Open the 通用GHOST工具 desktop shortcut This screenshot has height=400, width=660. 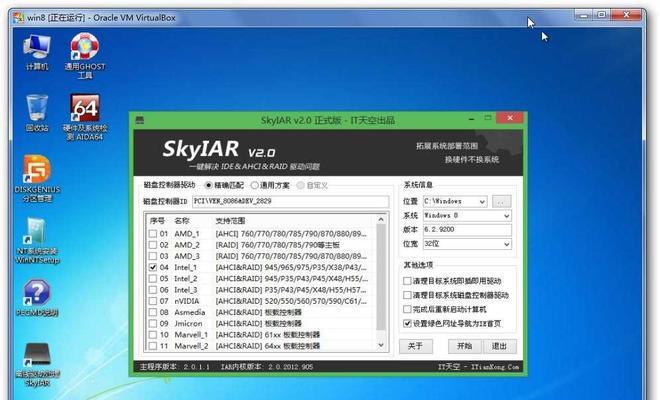[x=85, y=55]
